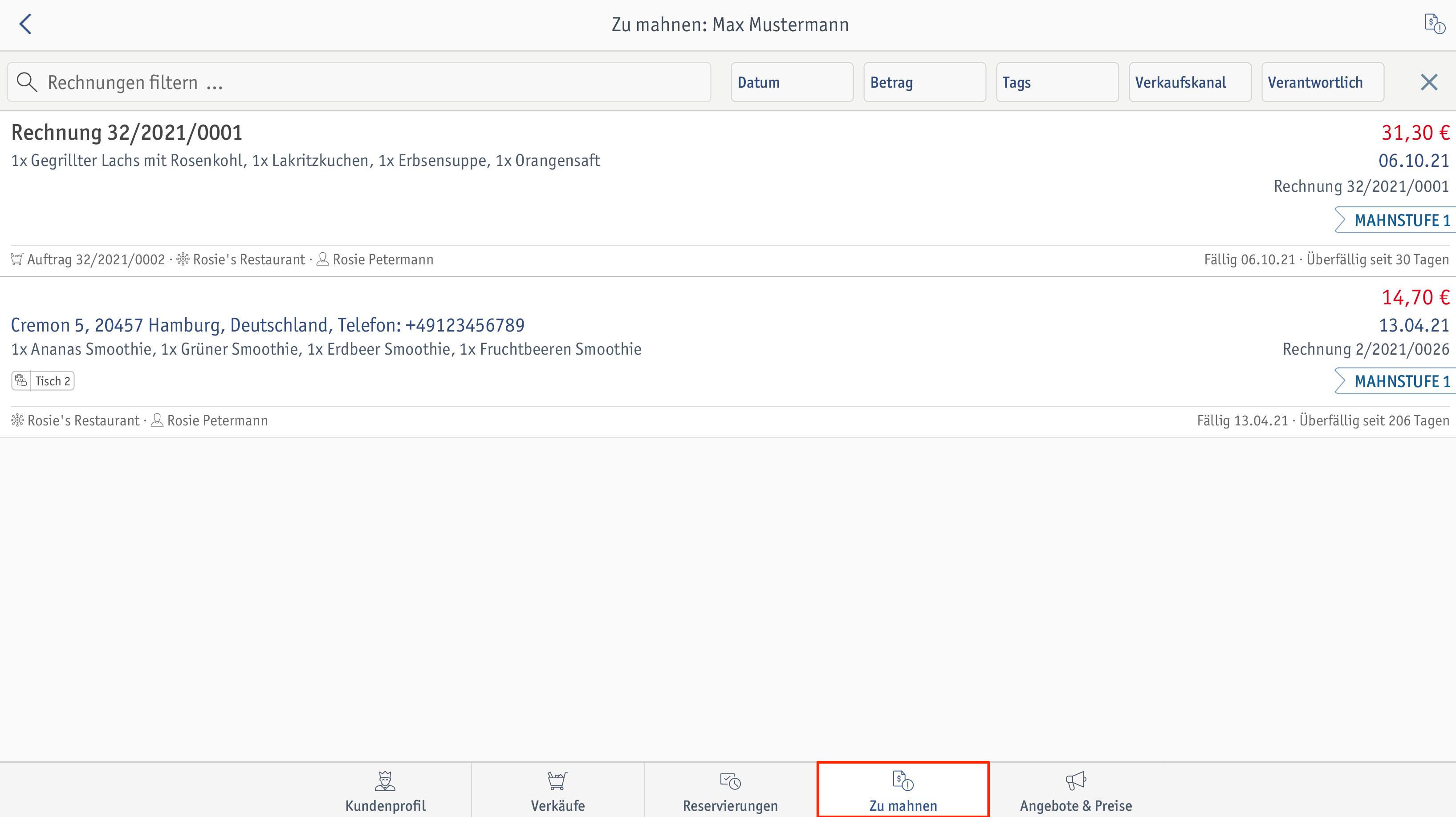Click the date 13.04.21
Viewport: 1456px width, 817px height.
click(x=1414, y=325)
